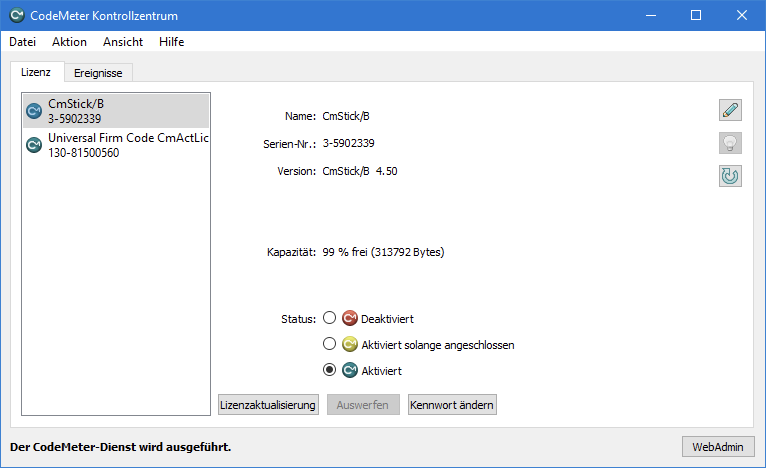Select Universal Firm Code CmActLic entry
Viewport: 766px width, 468px height.
(x=127, y=145)
